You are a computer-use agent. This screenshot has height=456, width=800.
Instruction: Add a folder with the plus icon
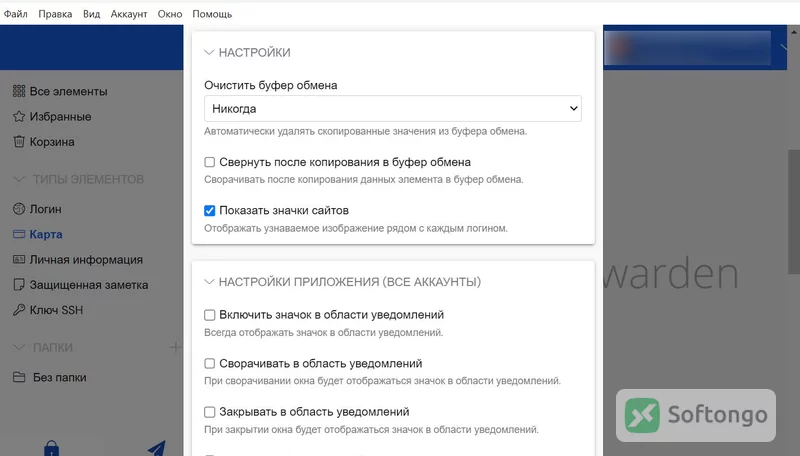point(175,347)
